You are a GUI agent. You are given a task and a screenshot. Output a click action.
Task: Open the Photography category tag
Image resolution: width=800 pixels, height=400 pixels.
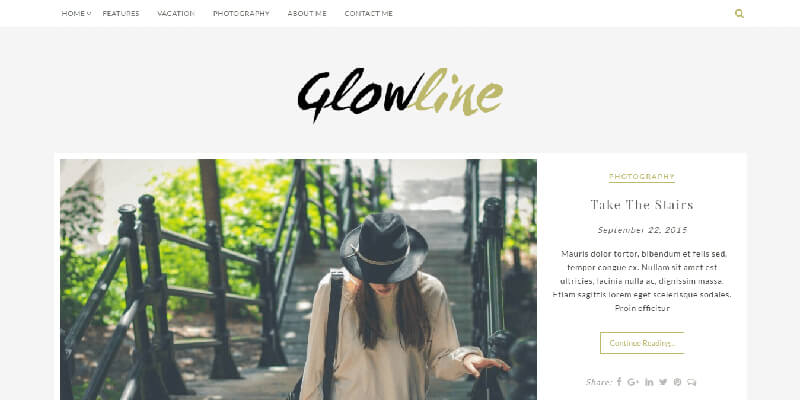click(x=642, y=177)
